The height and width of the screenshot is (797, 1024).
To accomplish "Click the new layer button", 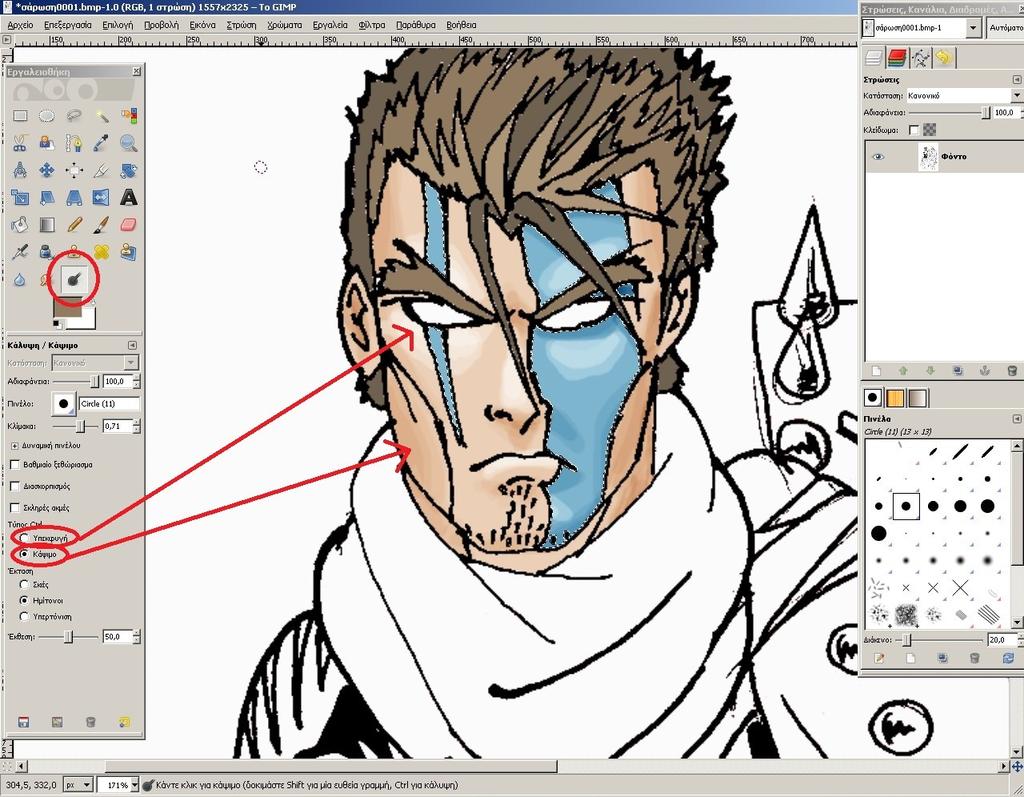I will [x=876, y=370].
